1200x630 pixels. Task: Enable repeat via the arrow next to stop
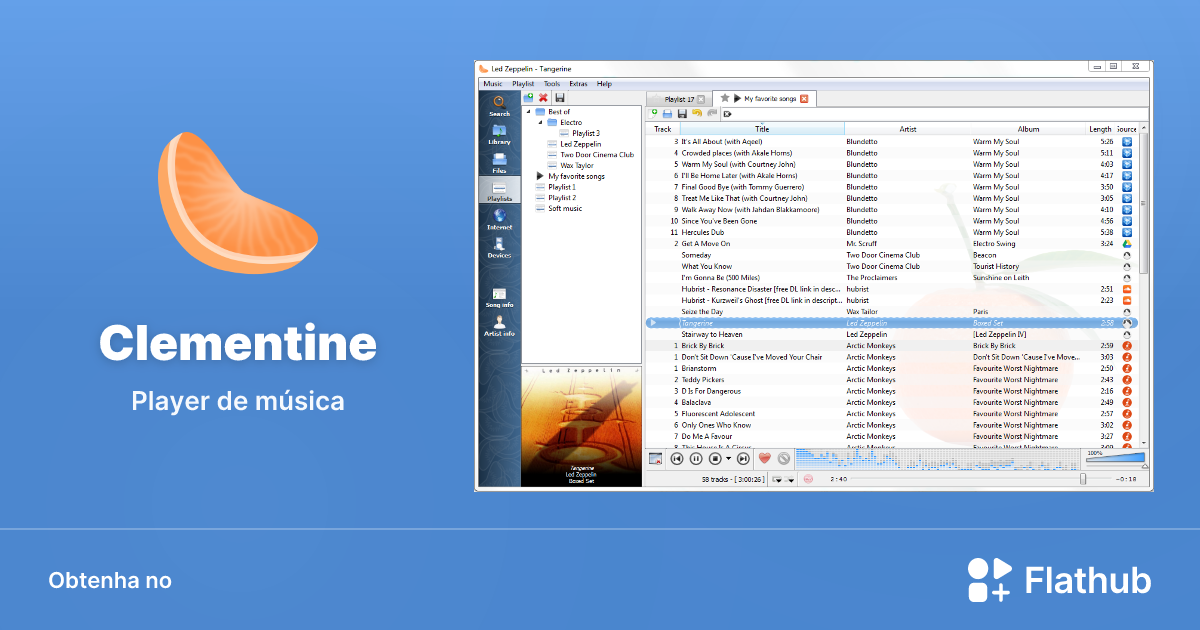pos(728,459)
